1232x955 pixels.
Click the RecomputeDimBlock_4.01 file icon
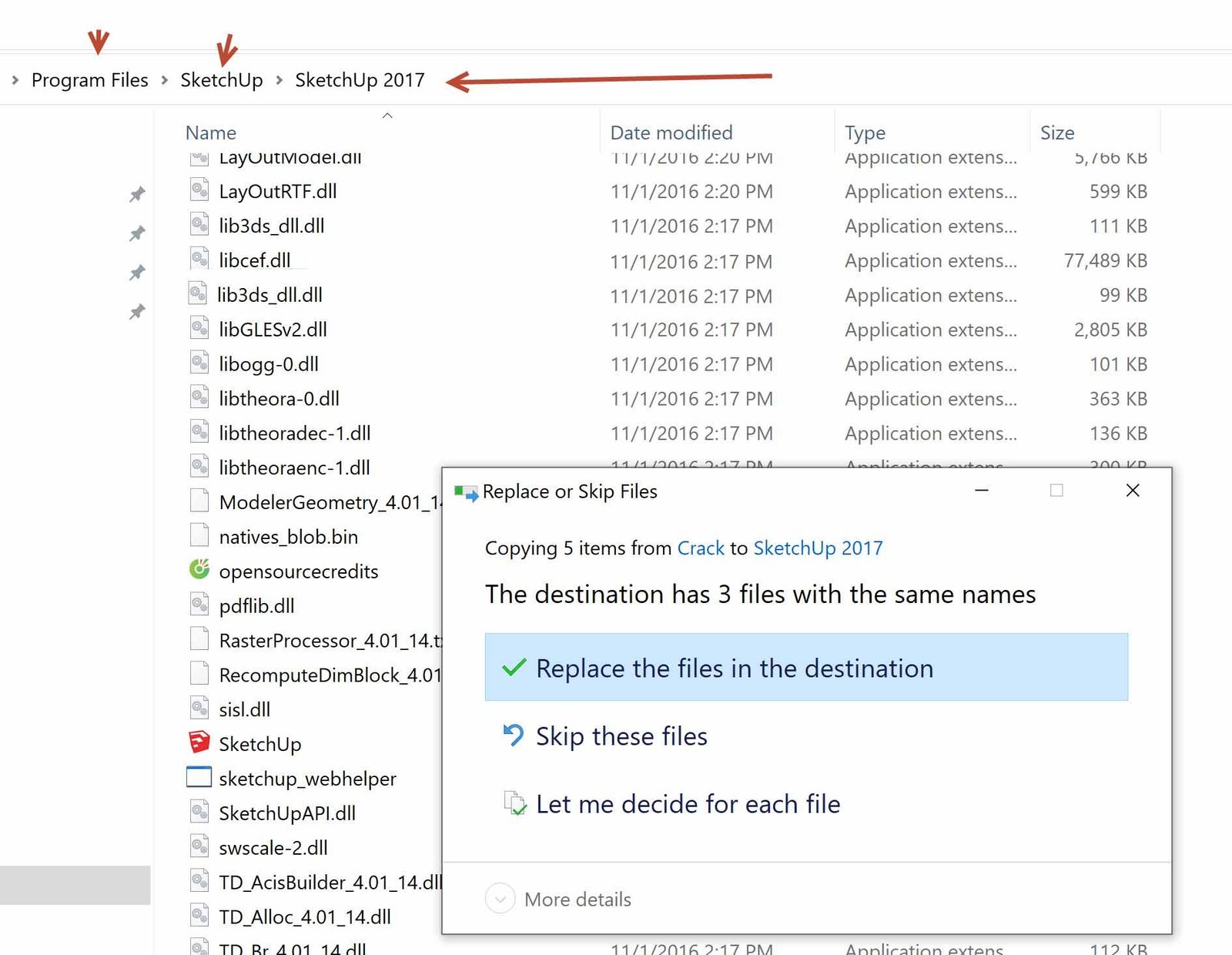[199, 674]
